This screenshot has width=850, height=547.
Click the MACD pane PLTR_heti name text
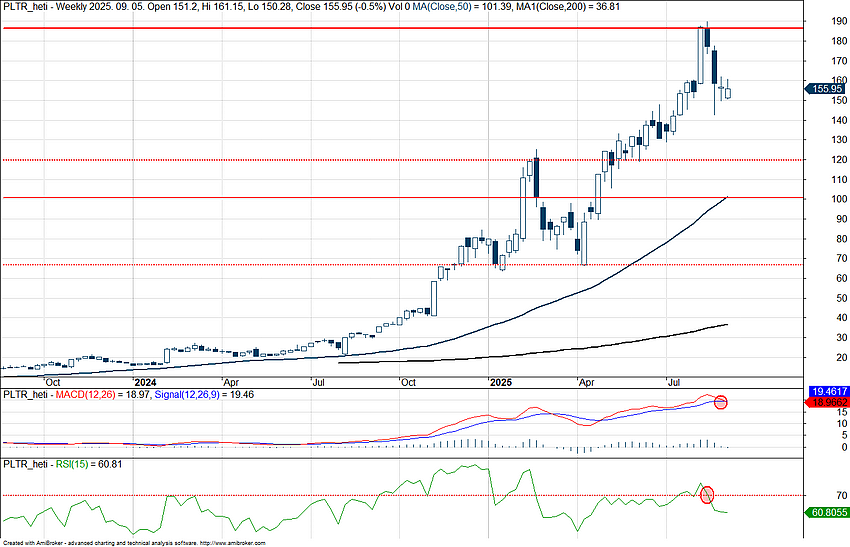click(25, 395)
